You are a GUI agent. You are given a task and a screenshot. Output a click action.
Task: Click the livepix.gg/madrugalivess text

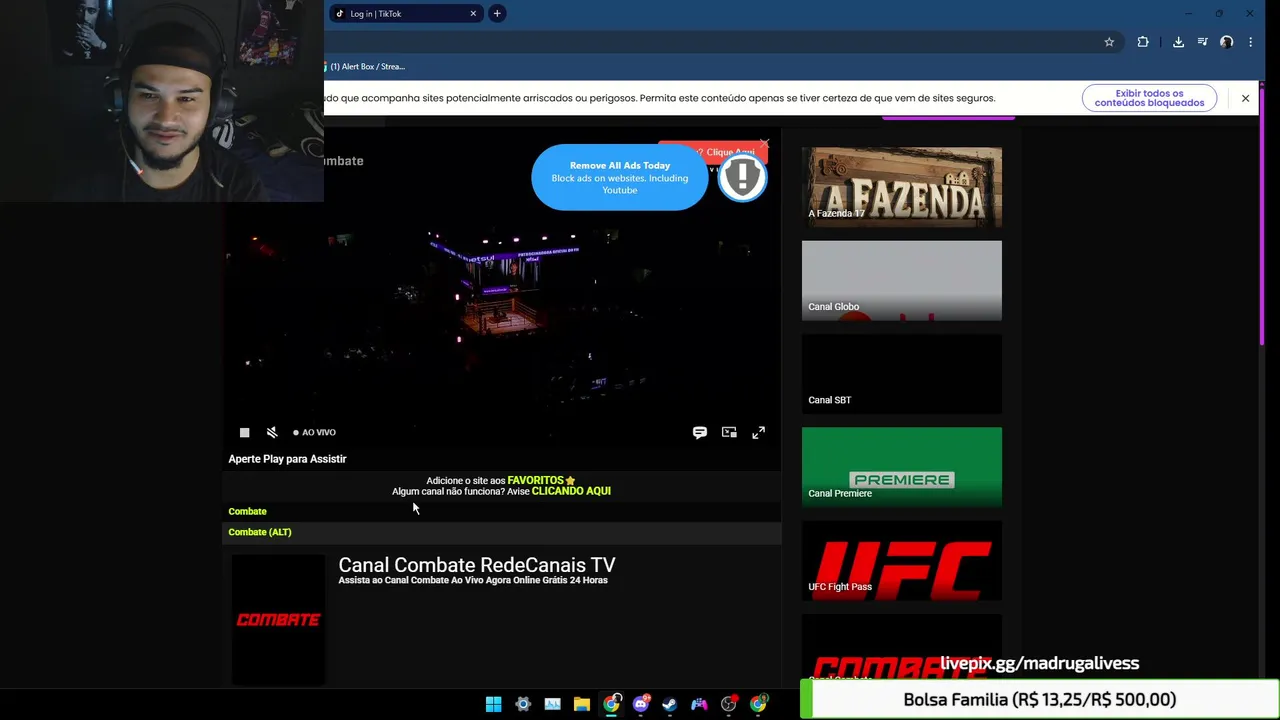point(1039,663)
